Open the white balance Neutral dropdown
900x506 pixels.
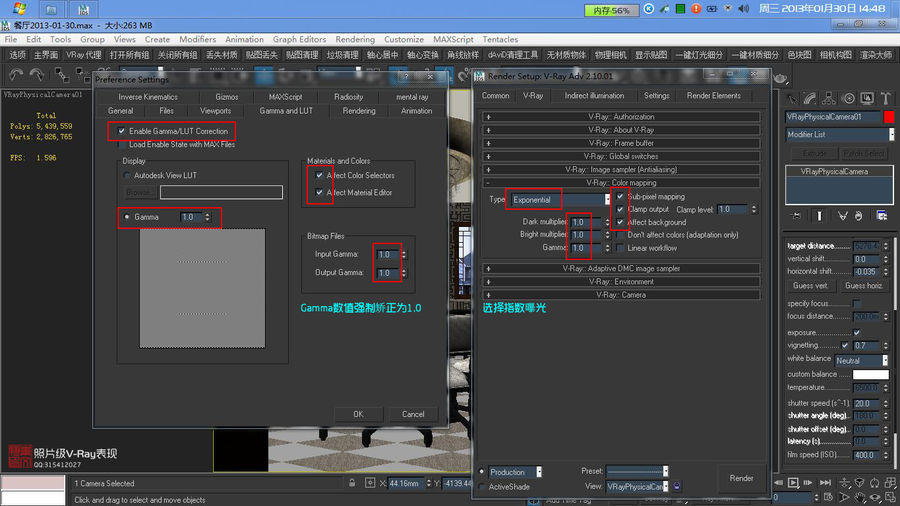click(x=861, y=360)
